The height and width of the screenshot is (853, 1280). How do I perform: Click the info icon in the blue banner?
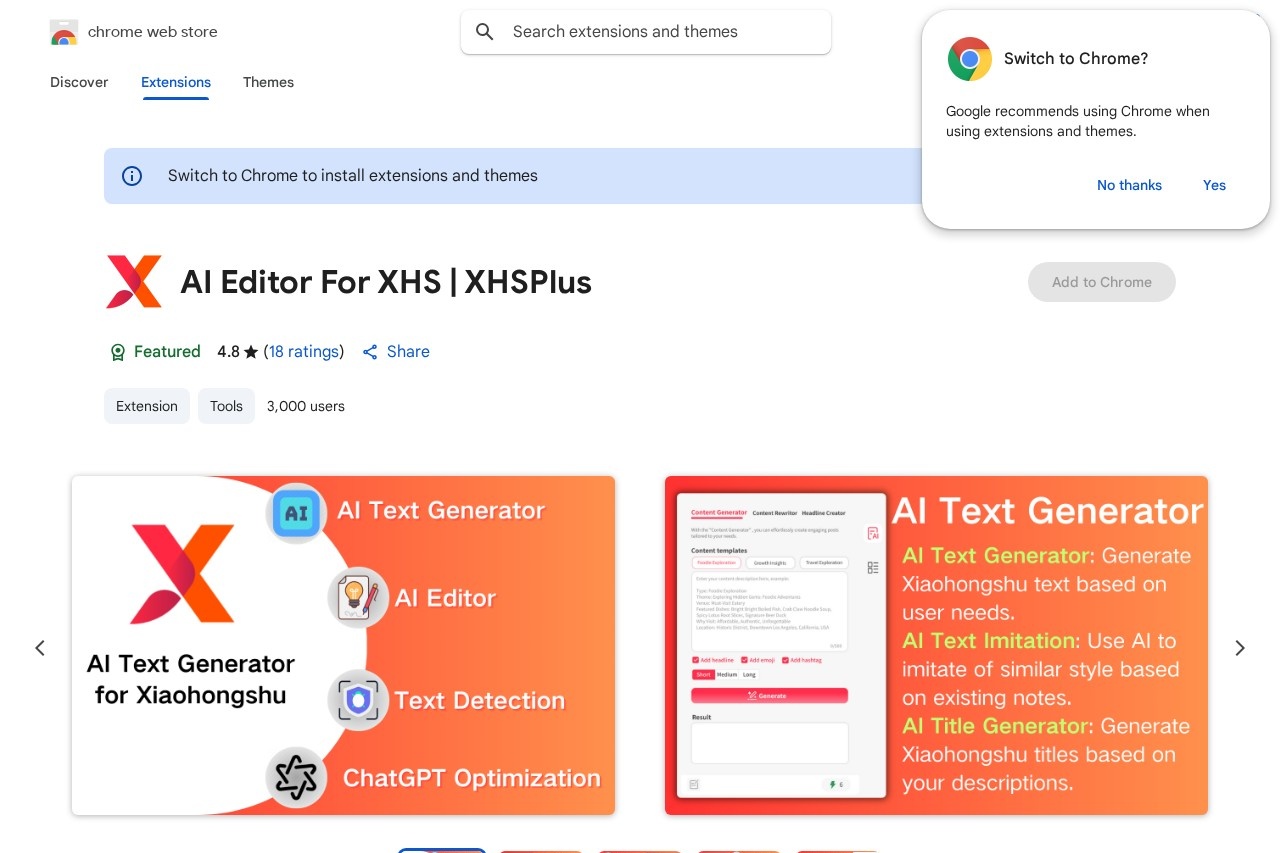point(132,176)
